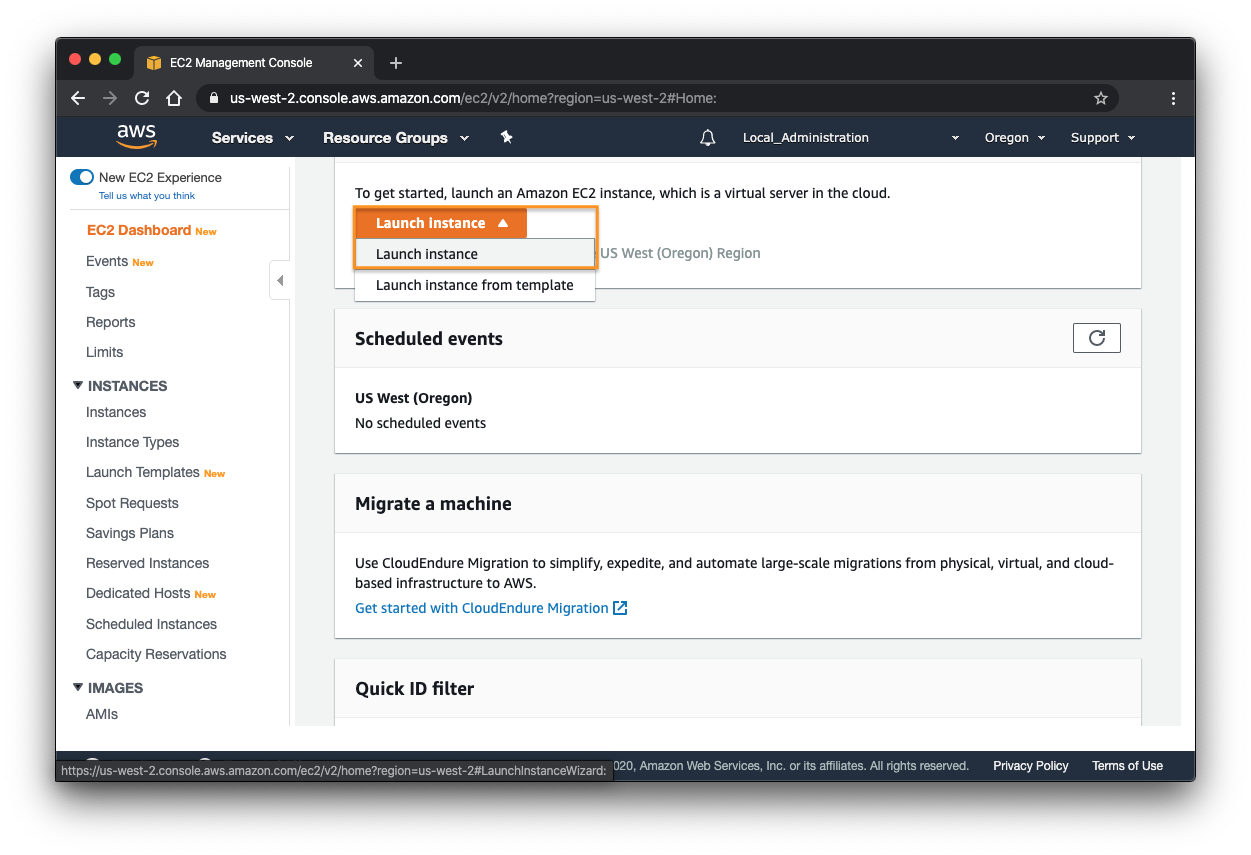Refresh scheduled events
1251x855 pixels.
(x=1096, y=338)
